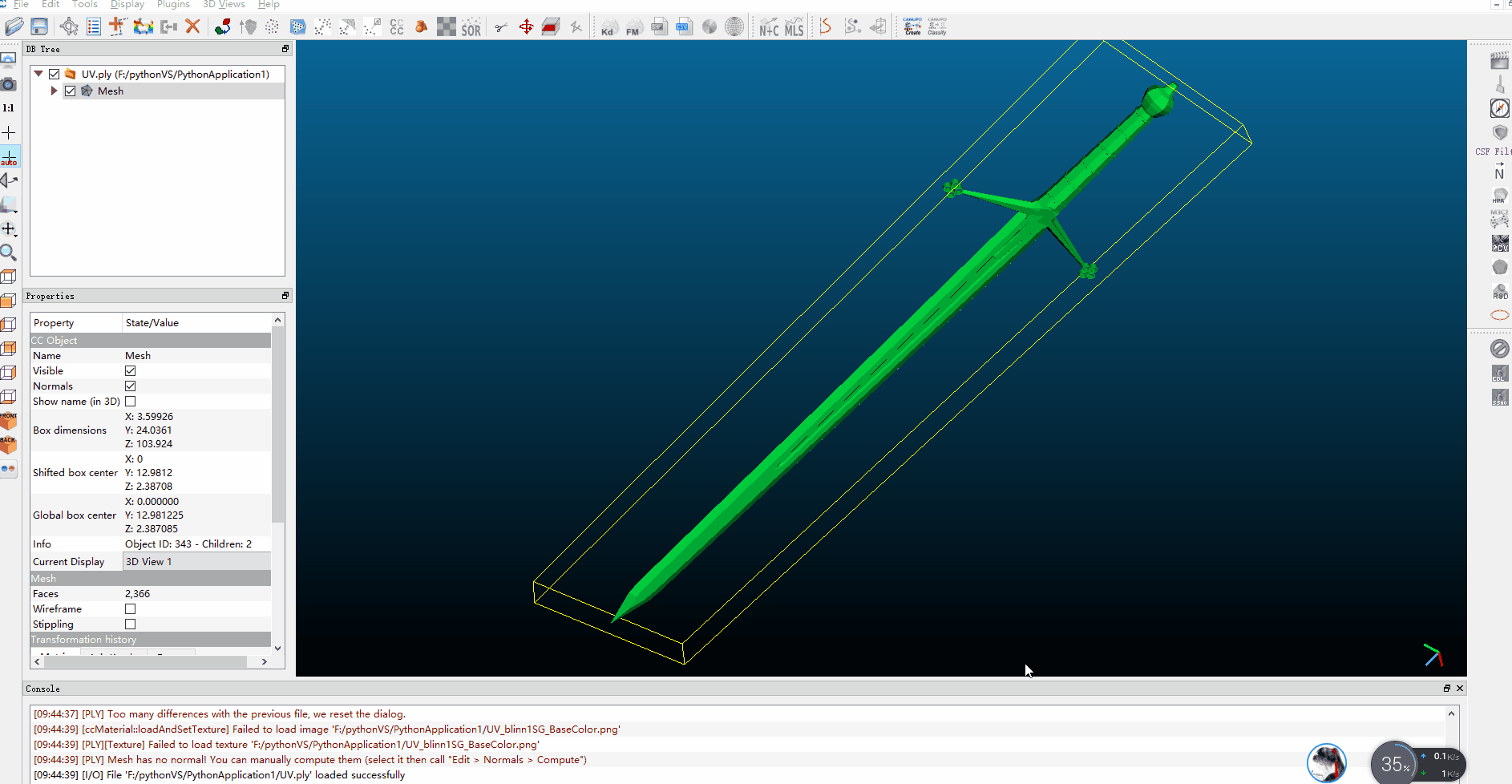
Task: Set the FRONT view cube icon
Action: [x=9, y=421]
